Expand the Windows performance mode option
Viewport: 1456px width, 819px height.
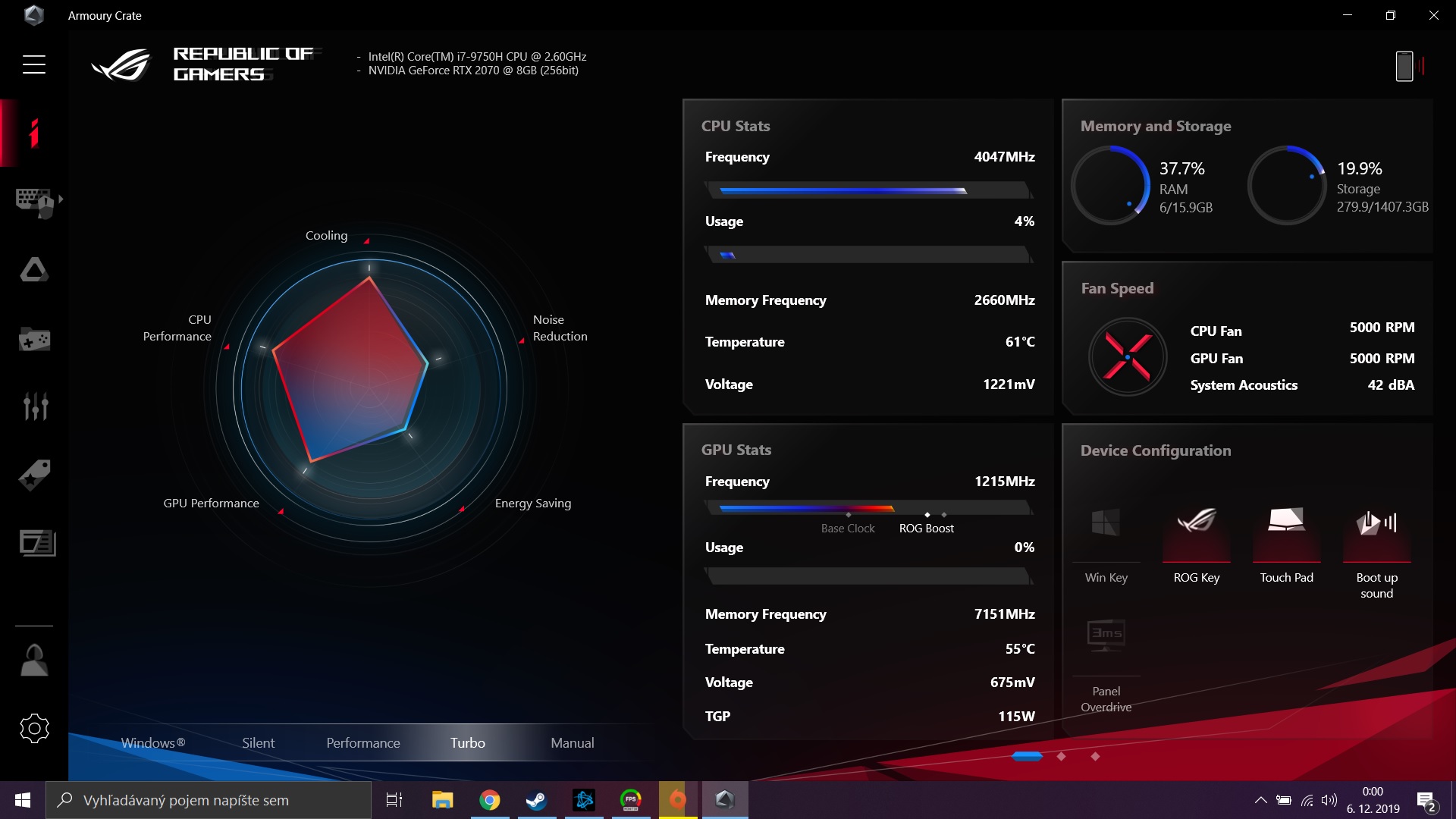154,742
